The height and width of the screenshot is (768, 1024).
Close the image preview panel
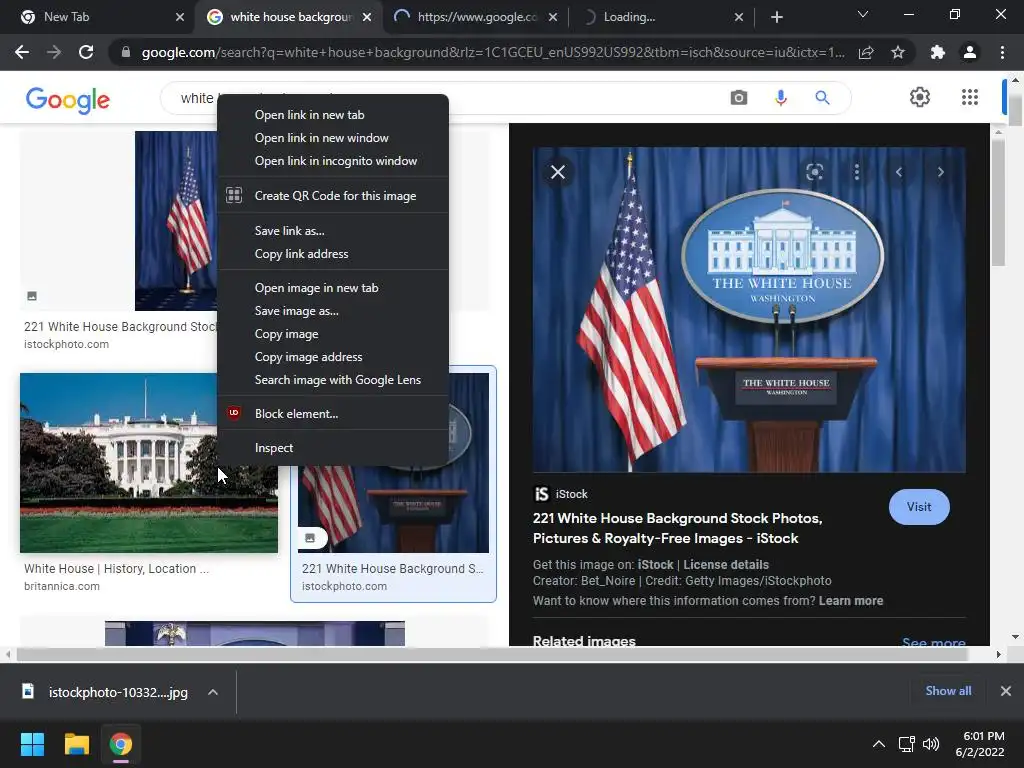(558, 172)
